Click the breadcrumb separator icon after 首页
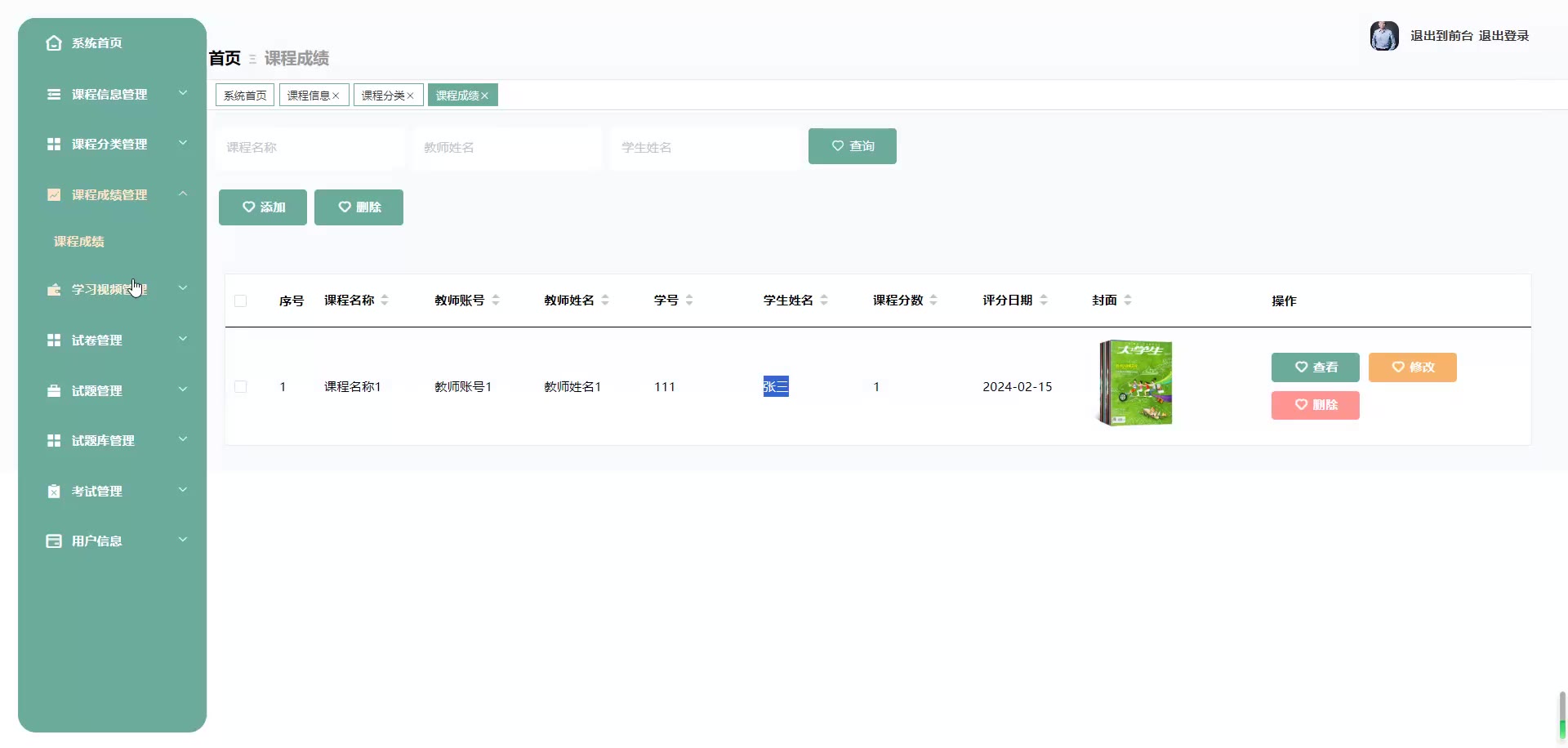This screenshot has width=1568, height=748. coord(252,59)
